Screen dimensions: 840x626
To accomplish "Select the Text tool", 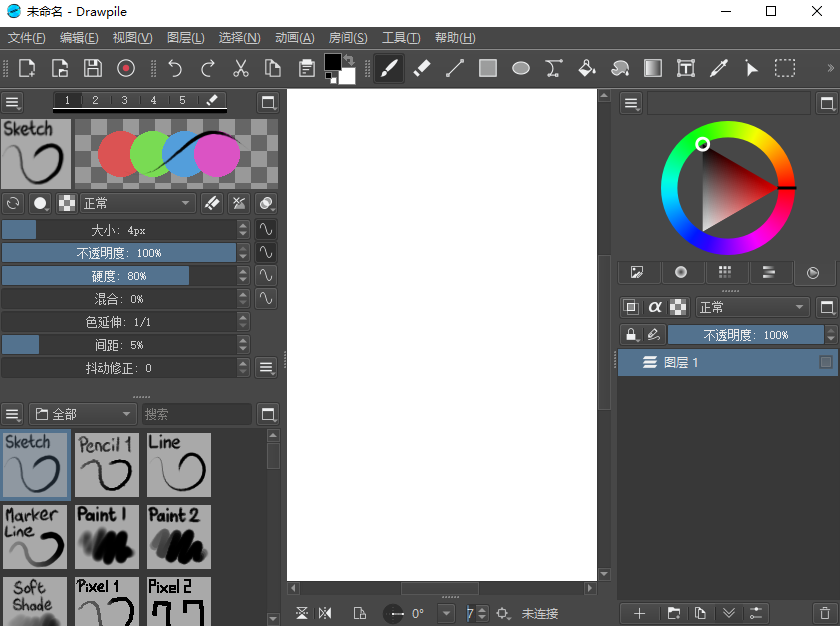I will [x=686, y=69].
